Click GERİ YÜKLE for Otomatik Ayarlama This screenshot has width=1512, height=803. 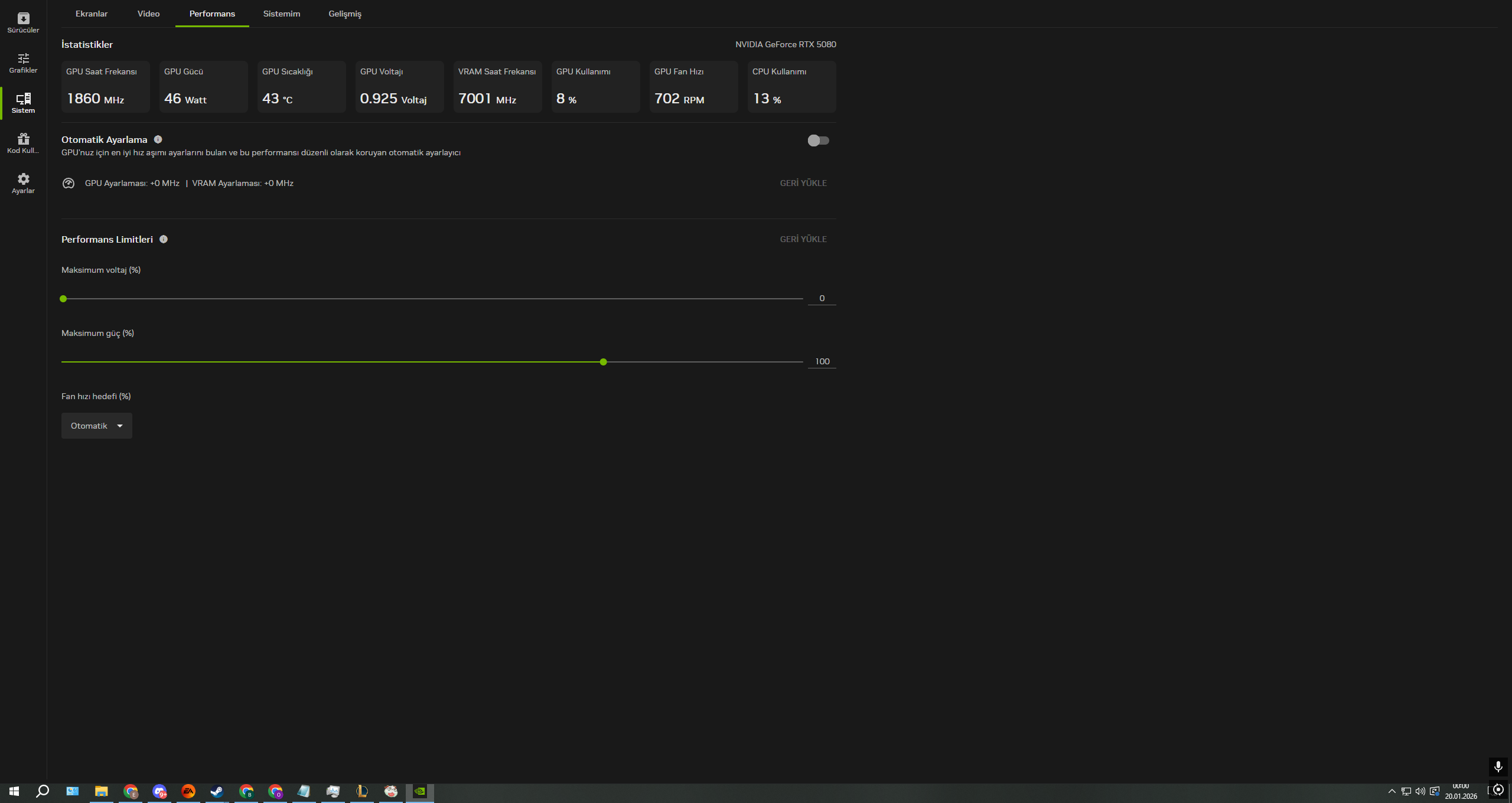803,183
